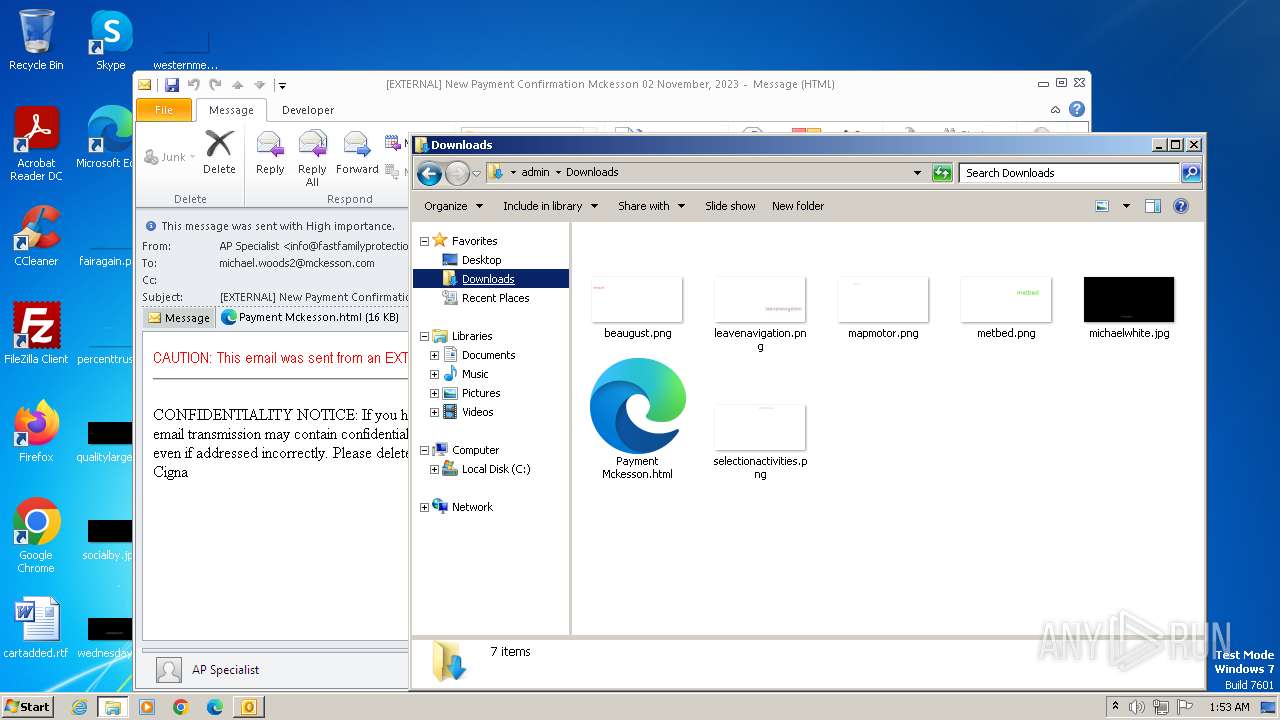Launch Skype from desktop shortcut
The height and width of the screenshot is (720, 1280).
pyautogui.click(x=110, y=40)
